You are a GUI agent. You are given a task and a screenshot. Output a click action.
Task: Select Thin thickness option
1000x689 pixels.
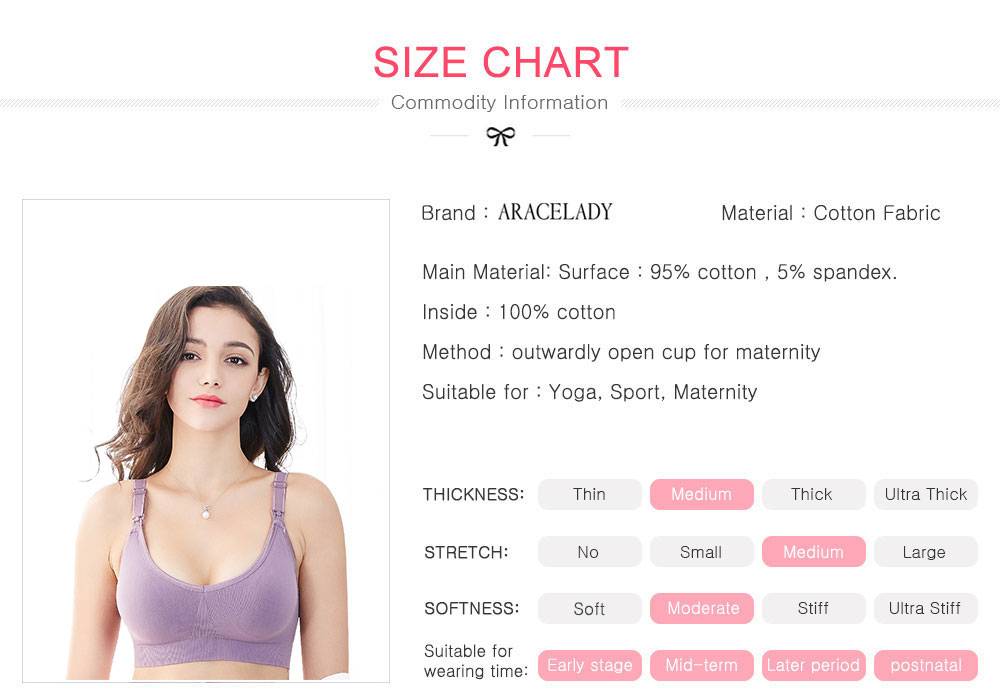(x=589, y=494)
